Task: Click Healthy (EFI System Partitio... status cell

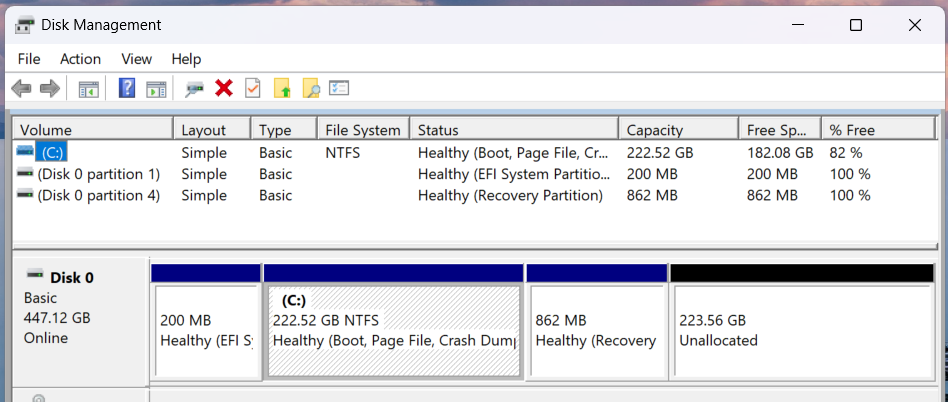Action: (514, 174)
